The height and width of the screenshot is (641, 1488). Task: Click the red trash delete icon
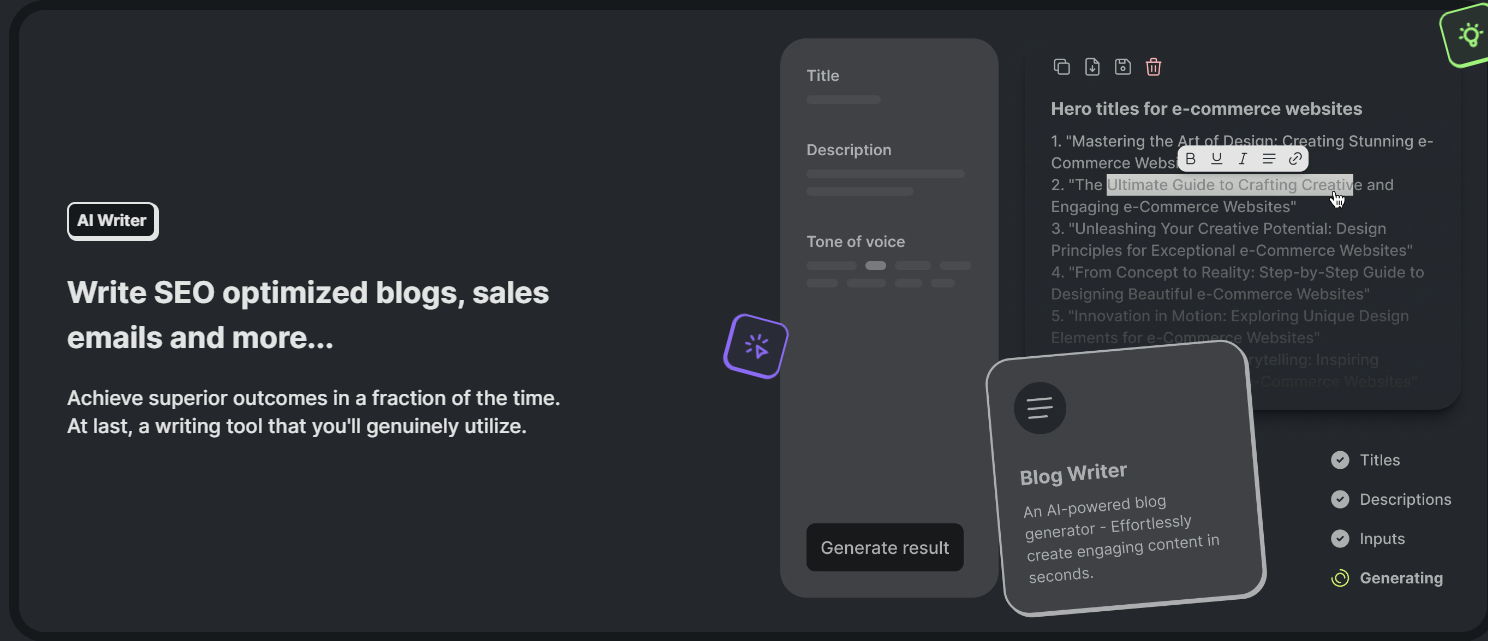point(1153,67)
